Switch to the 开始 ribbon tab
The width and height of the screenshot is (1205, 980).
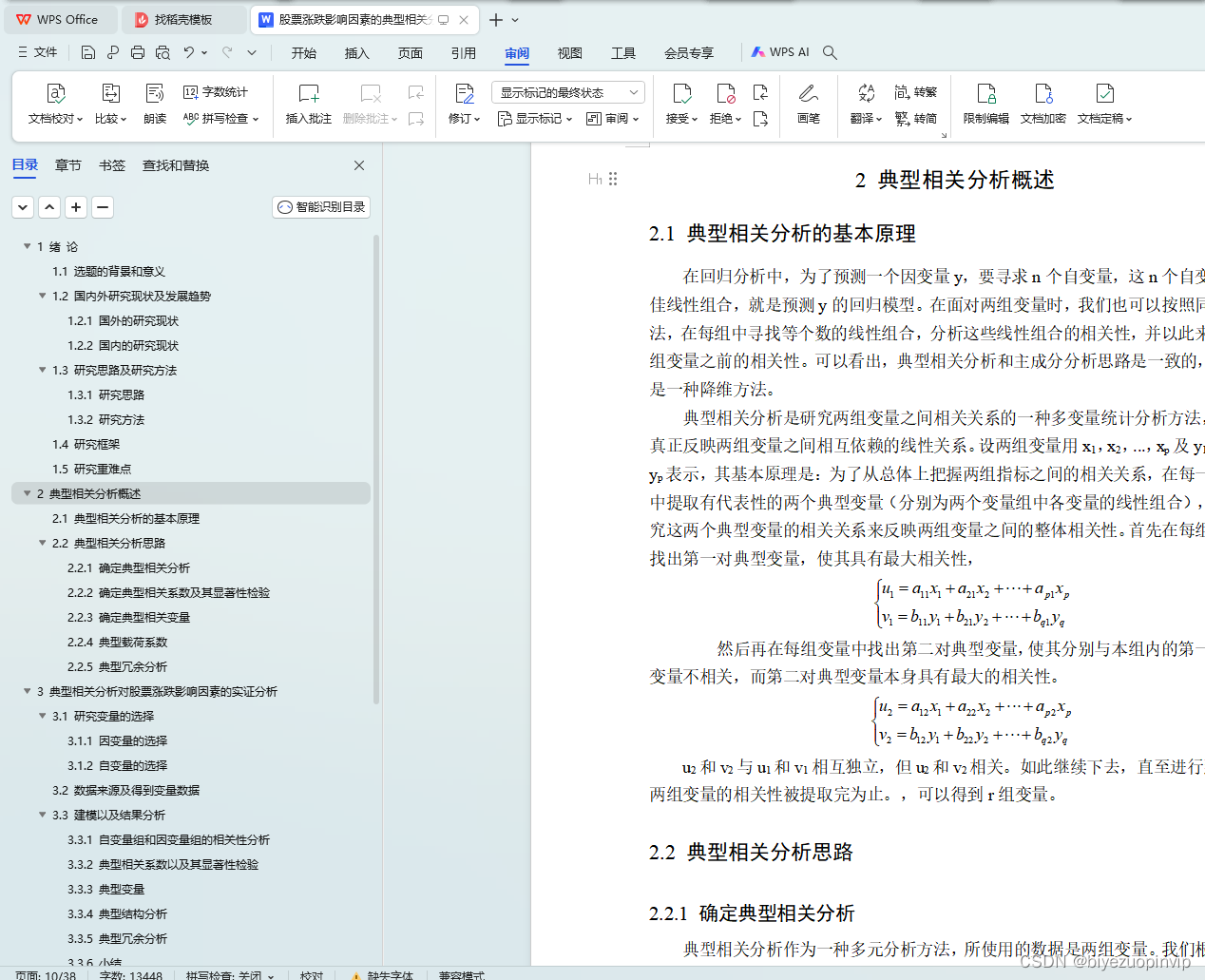click(304, 53)
